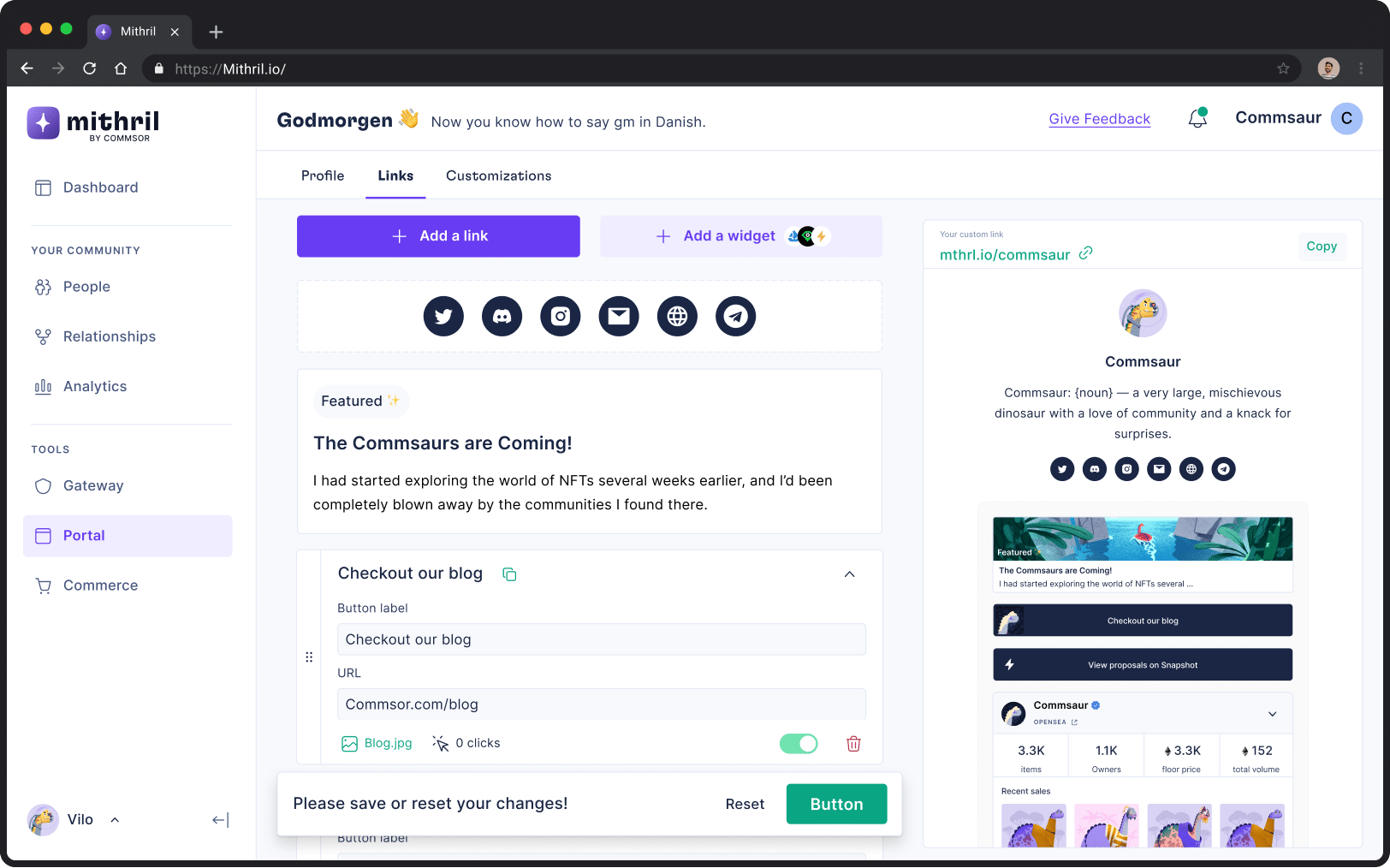Focus URL field Commsor.com/blog
Image resolution: width=1390 pixels, height=868 pixels.
(602, 705)
